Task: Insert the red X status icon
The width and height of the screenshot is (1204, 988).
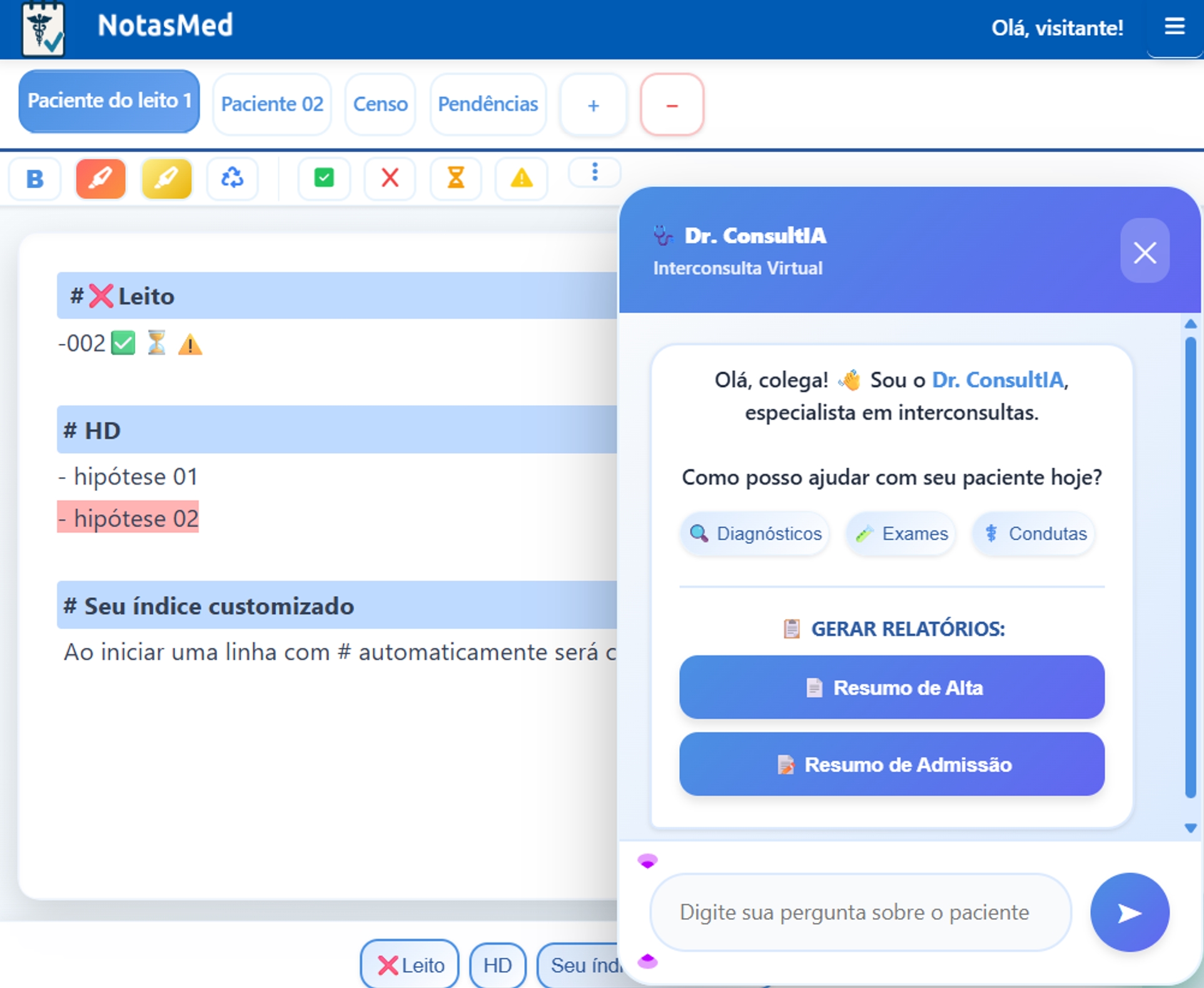Action: [390, 179]
